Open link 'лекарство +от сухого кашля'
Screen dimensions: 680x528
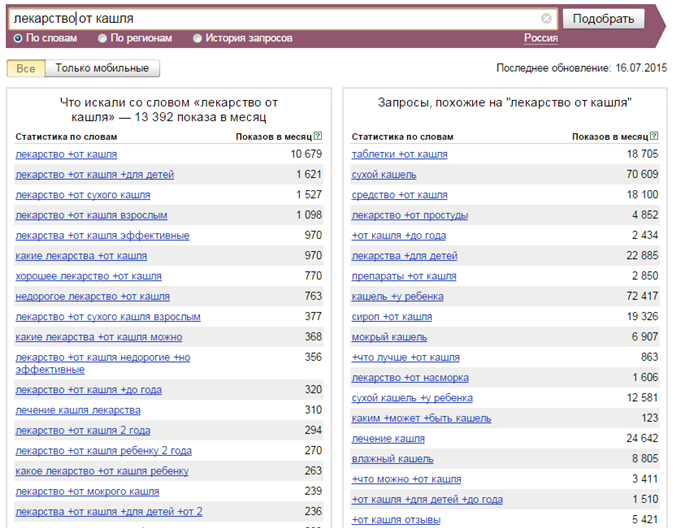(83, 195)
